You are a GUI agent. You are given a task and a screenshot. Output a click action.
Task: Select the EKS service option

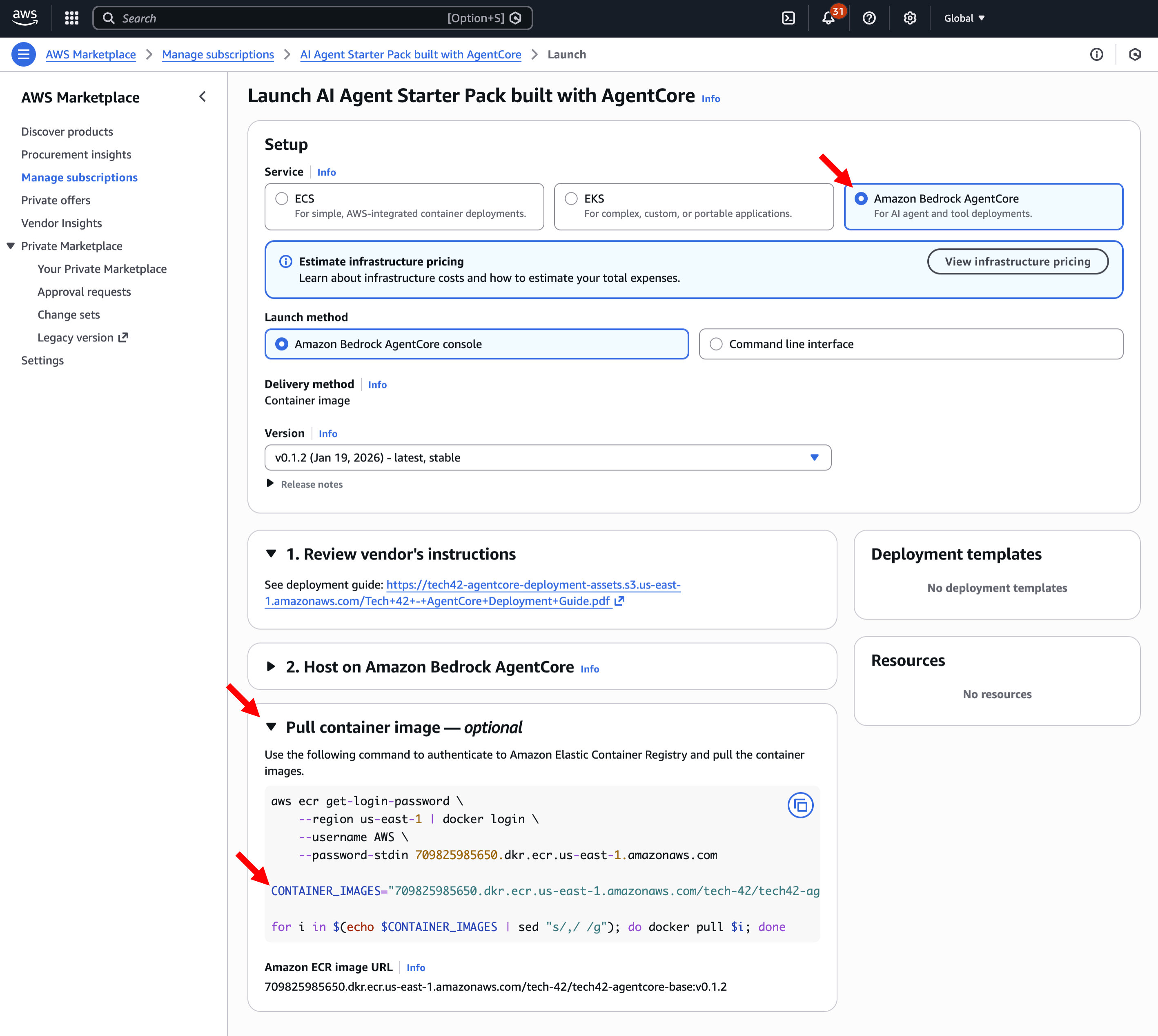[571, 198]
